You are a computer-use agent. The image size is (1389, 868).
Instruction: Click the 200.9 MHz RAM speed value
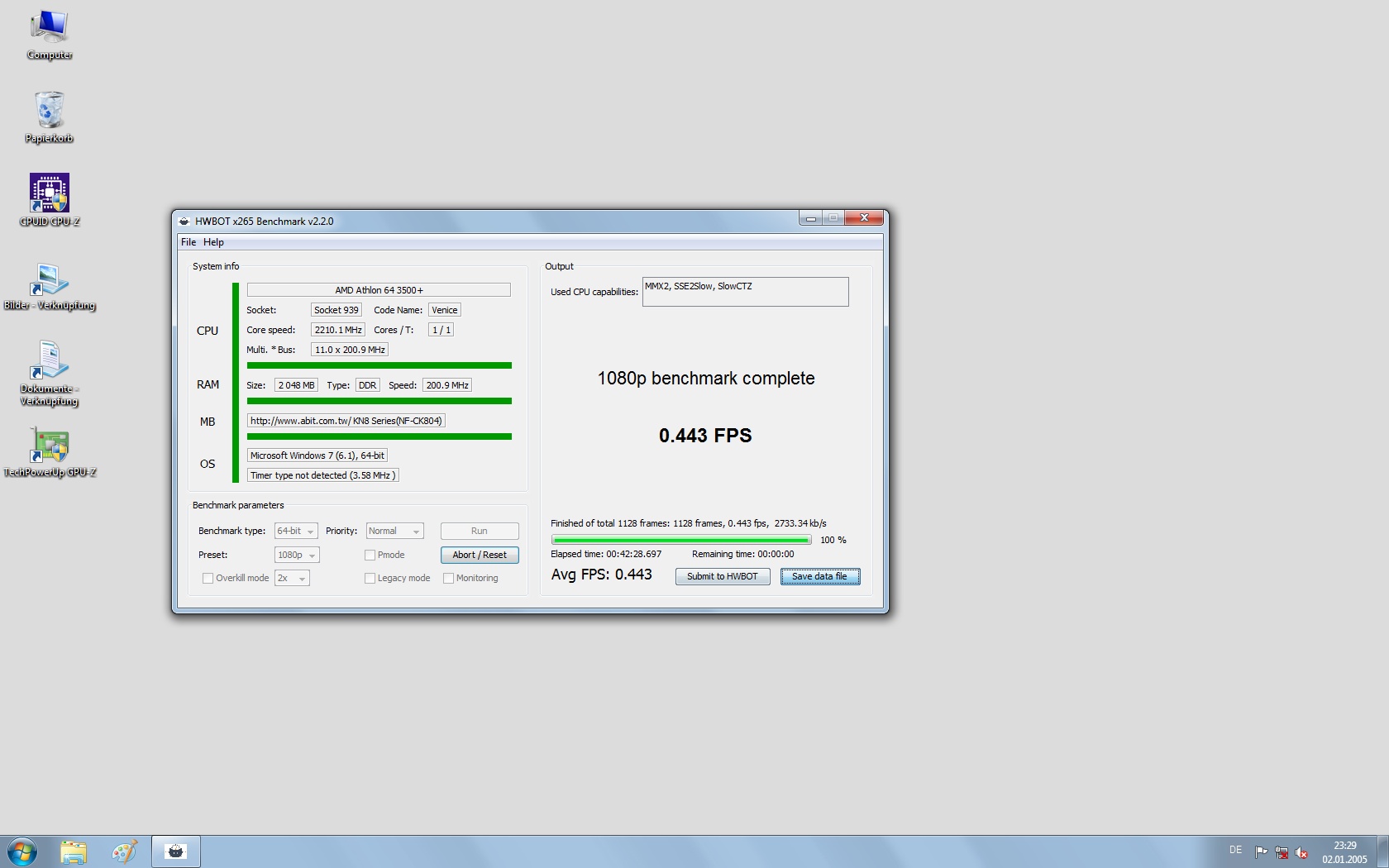click(x=447, y=385)
